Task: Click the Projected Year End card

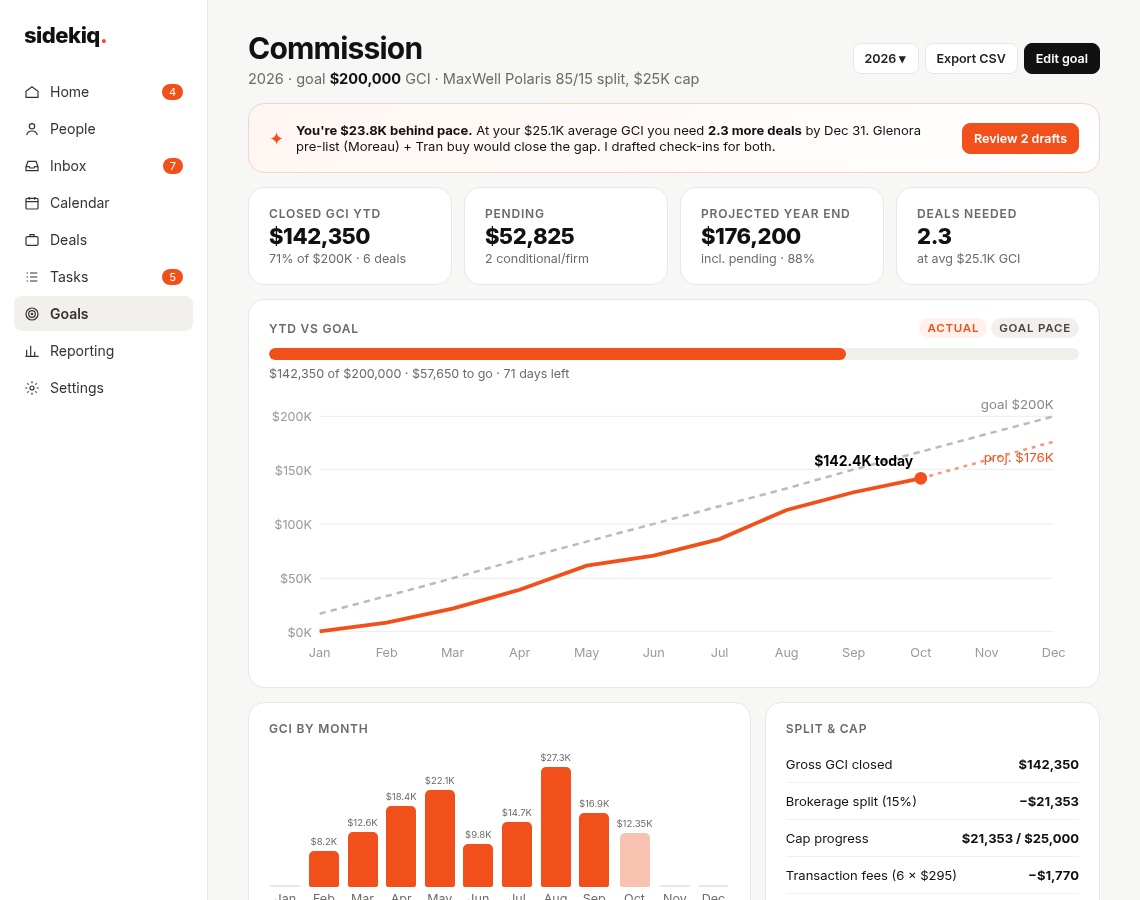Action: coord(782,236)
